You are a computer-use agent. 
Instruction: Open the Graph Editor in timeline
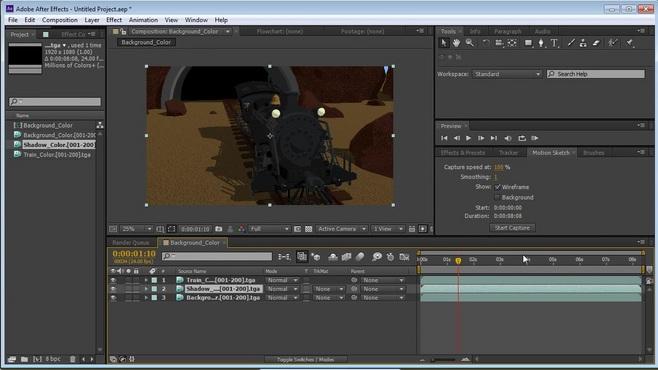[404, 257]
